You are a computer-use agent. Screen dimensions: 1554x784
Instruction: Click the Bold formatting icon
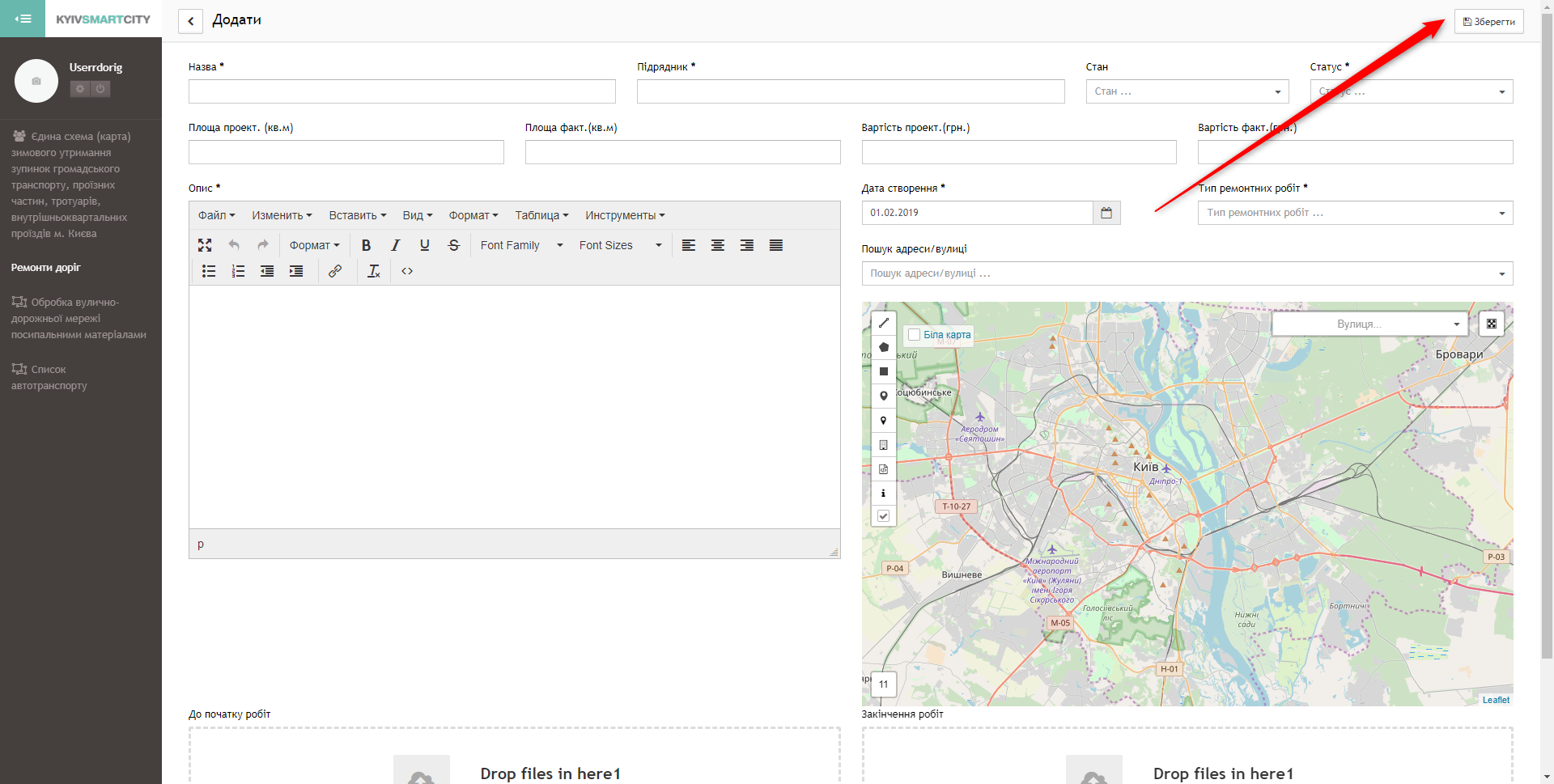(366, 245)
